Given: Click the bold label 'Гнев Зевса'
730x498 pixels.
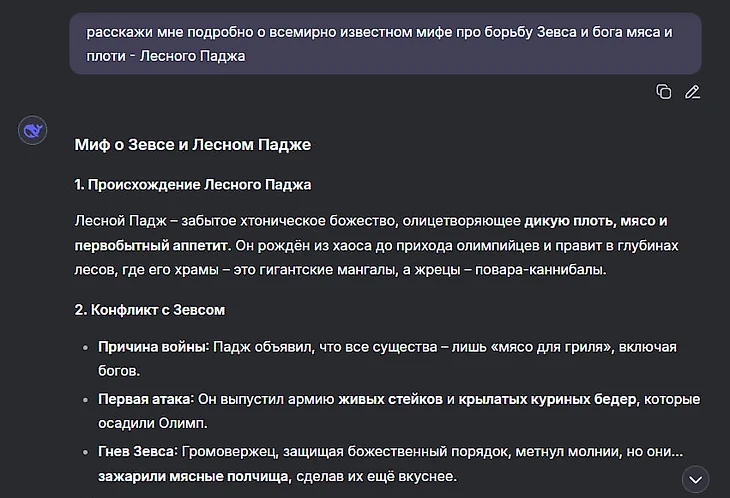Looking at the screenshot, I should pyautogui.click(x=136, y=451).
